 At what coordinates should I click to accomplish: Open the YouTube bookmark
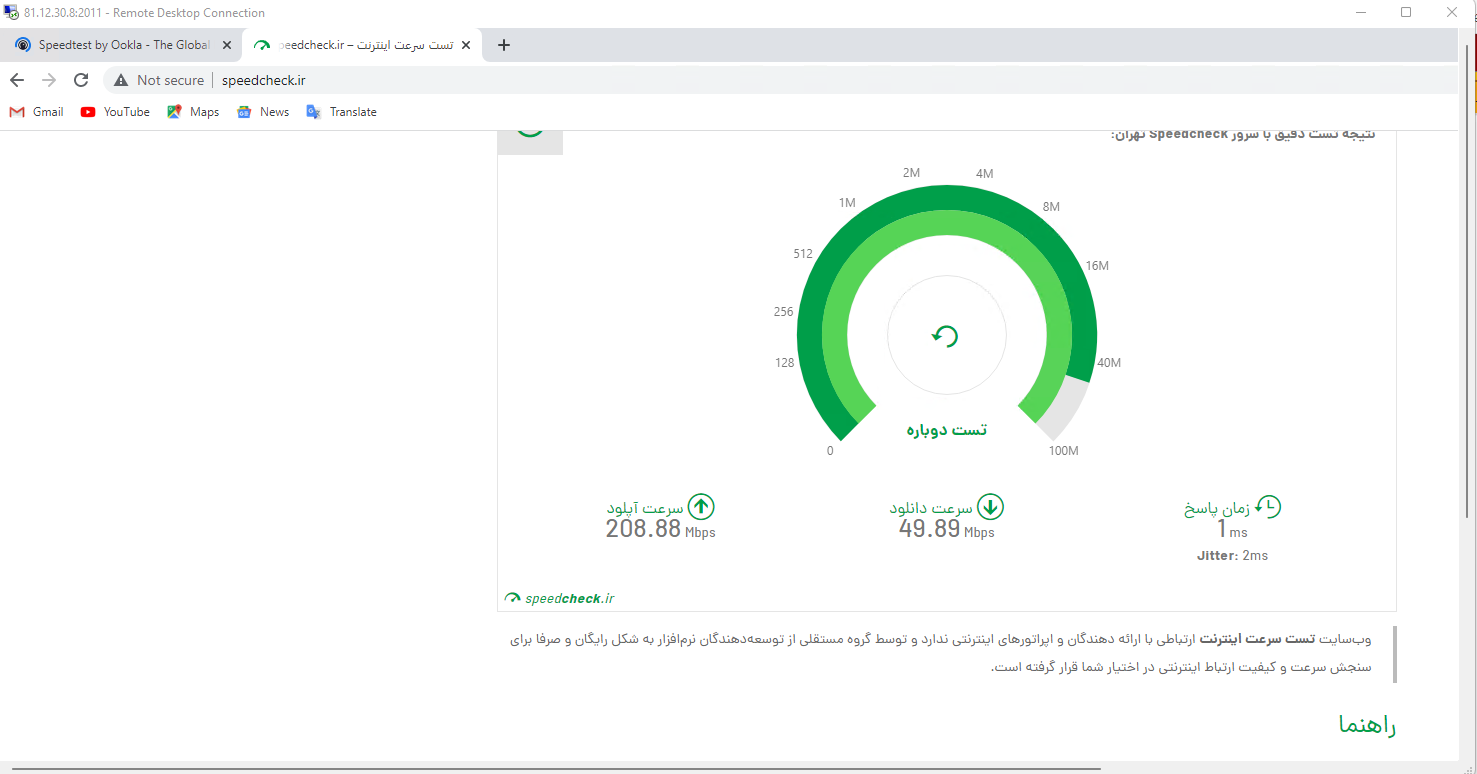pos(115,112)
